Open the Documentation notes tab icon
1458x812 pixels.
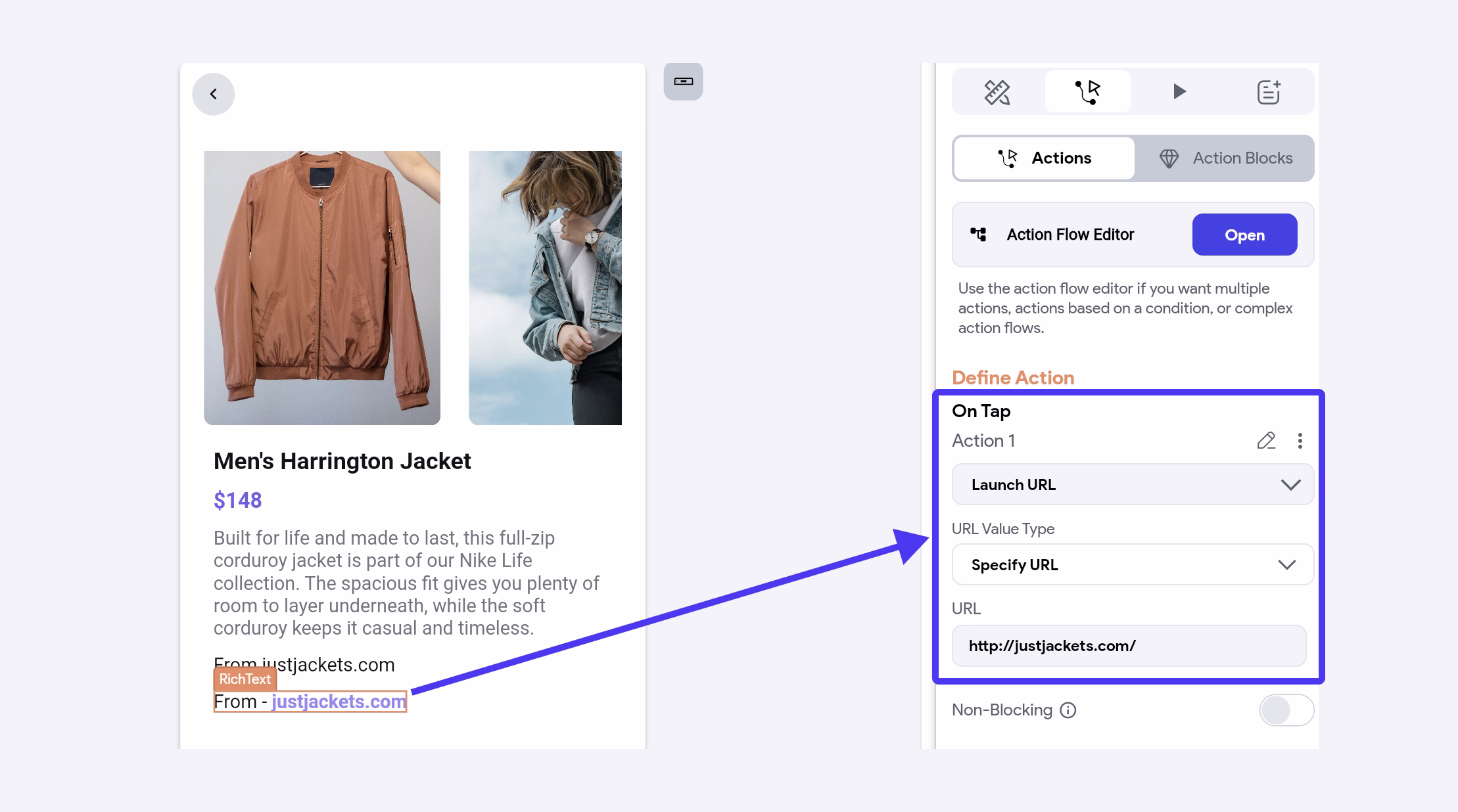pos(1269,92)
